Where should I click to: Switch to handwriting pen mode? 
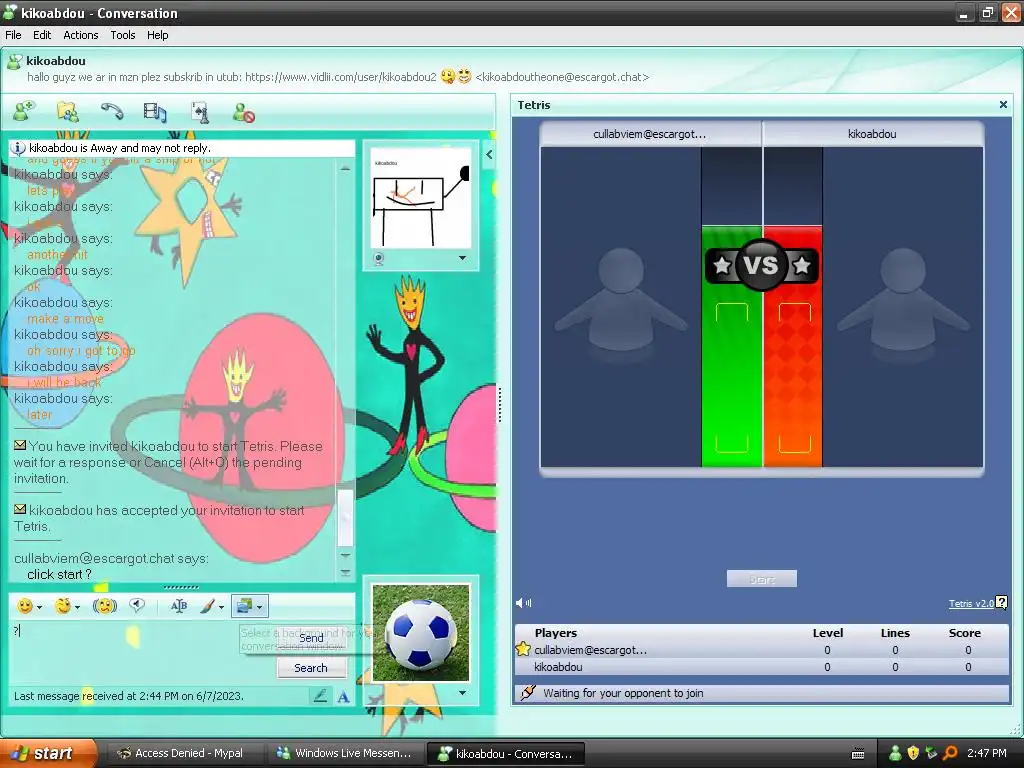pyautogui.click(x=320, y=696)
